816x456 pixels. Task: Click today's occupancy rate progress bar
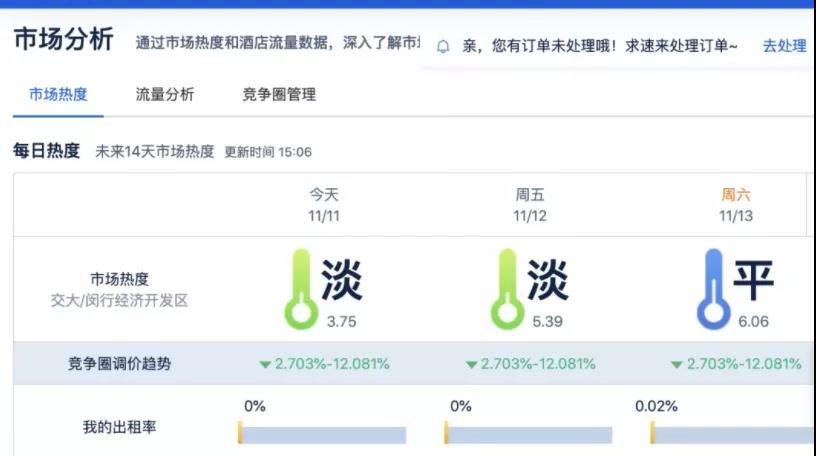[x=323, y=435]
